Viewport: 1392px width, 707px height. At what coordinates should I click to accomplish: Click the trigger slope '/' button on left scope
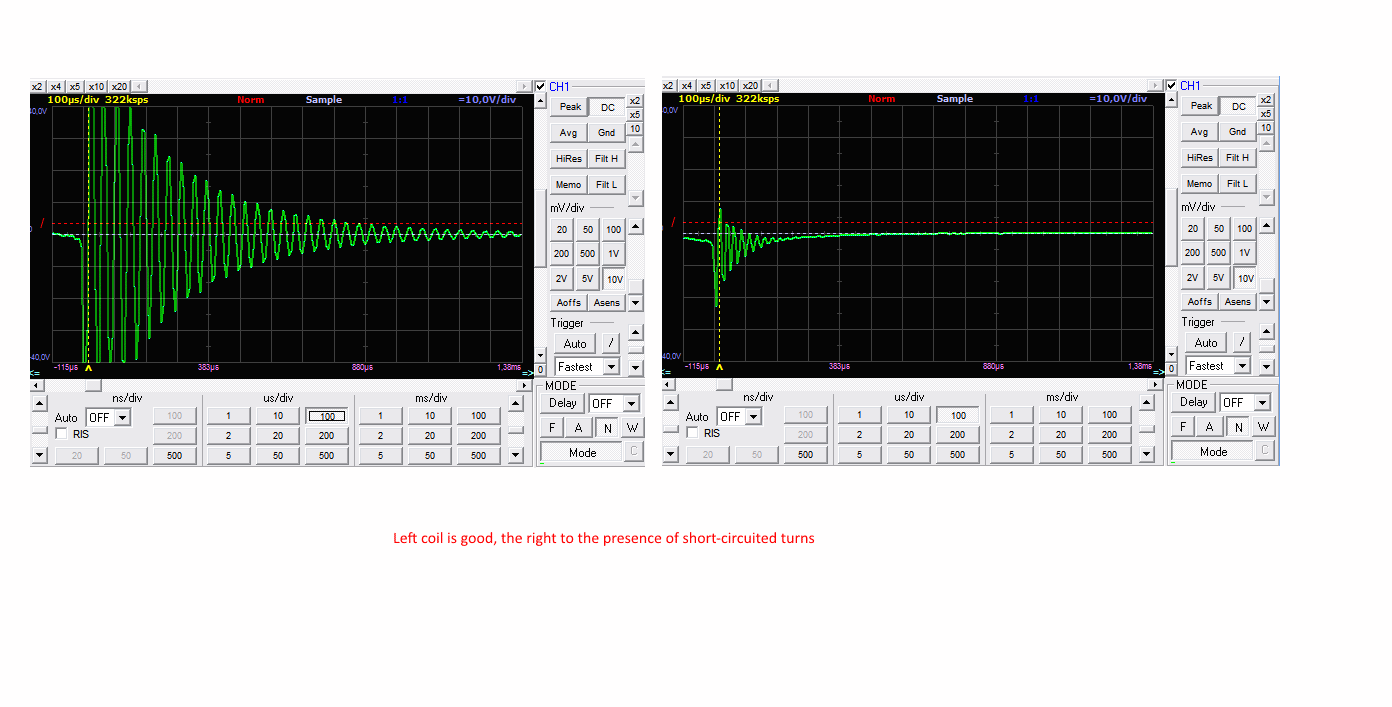click(610, 344)
